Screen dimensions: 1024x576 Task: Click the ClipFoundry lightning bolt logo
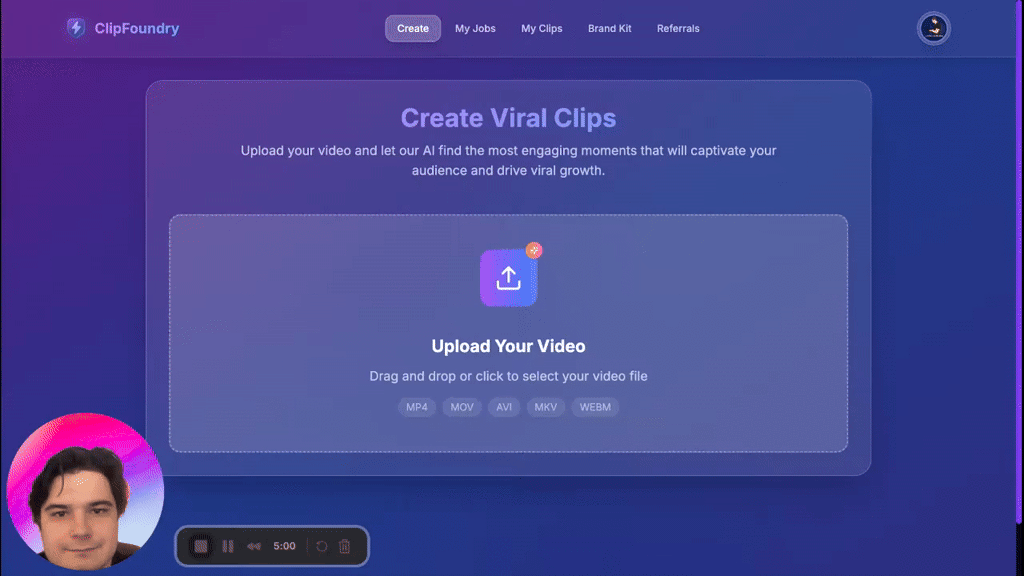pyautogui.click(x=76, y=27)
